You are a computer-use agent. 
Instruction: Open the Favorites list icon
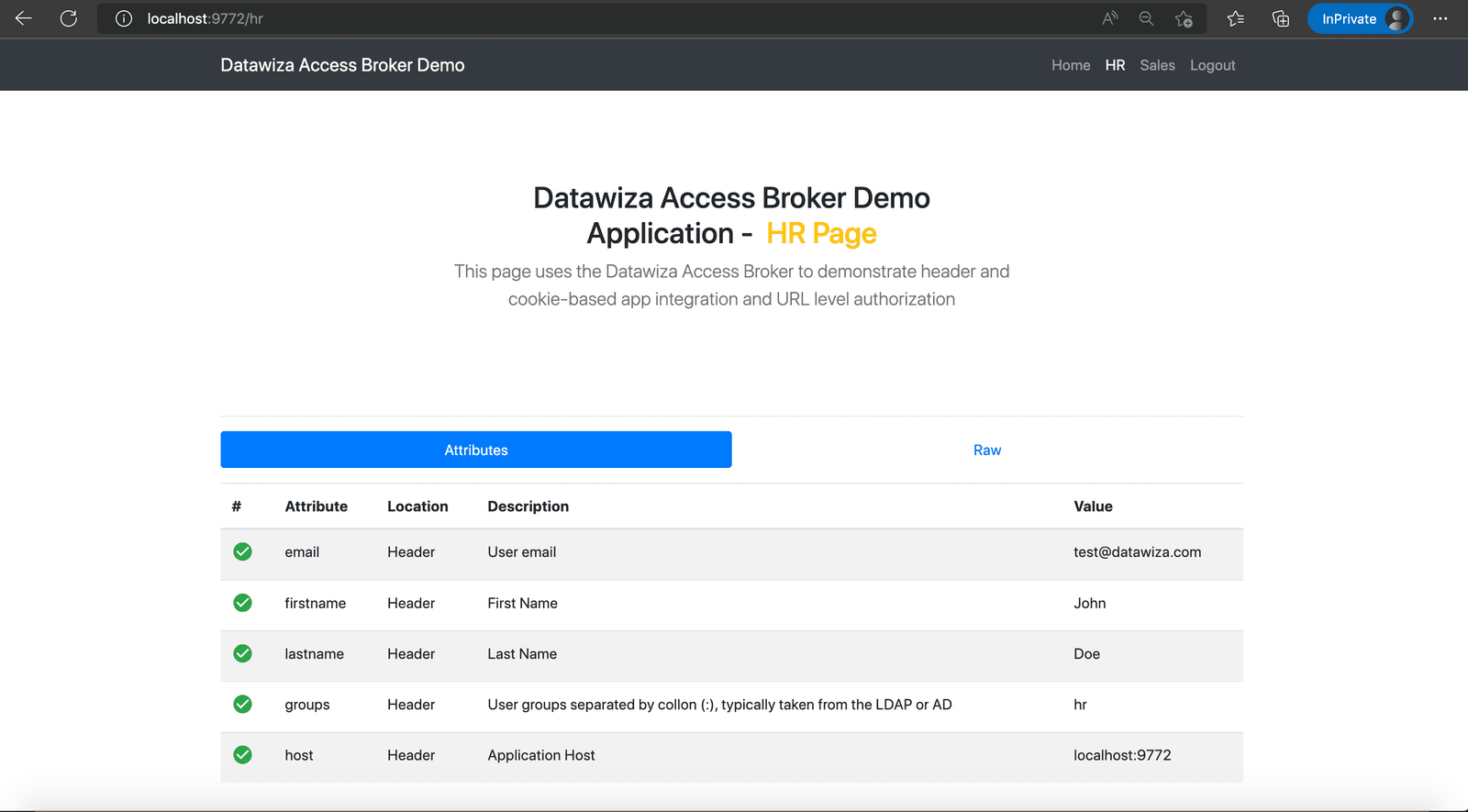1236,18
